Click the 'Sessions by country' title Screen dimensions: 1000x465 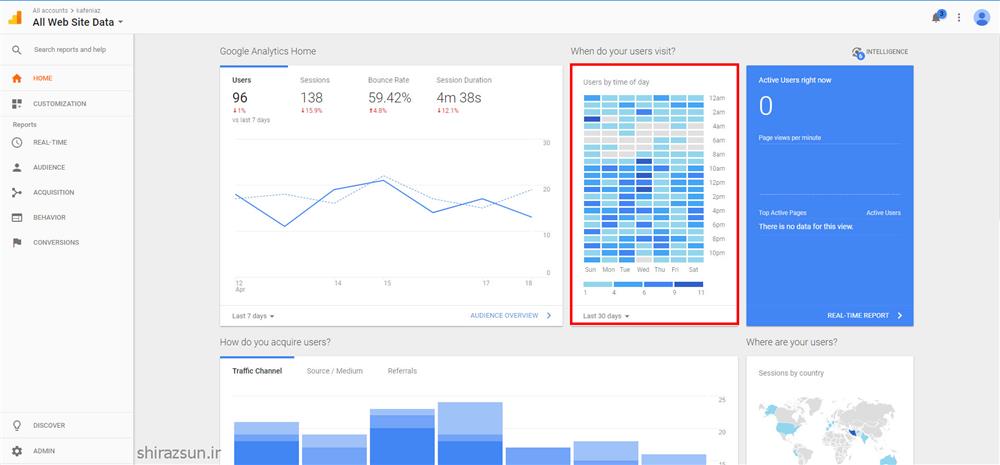click(x=791, y=373)
